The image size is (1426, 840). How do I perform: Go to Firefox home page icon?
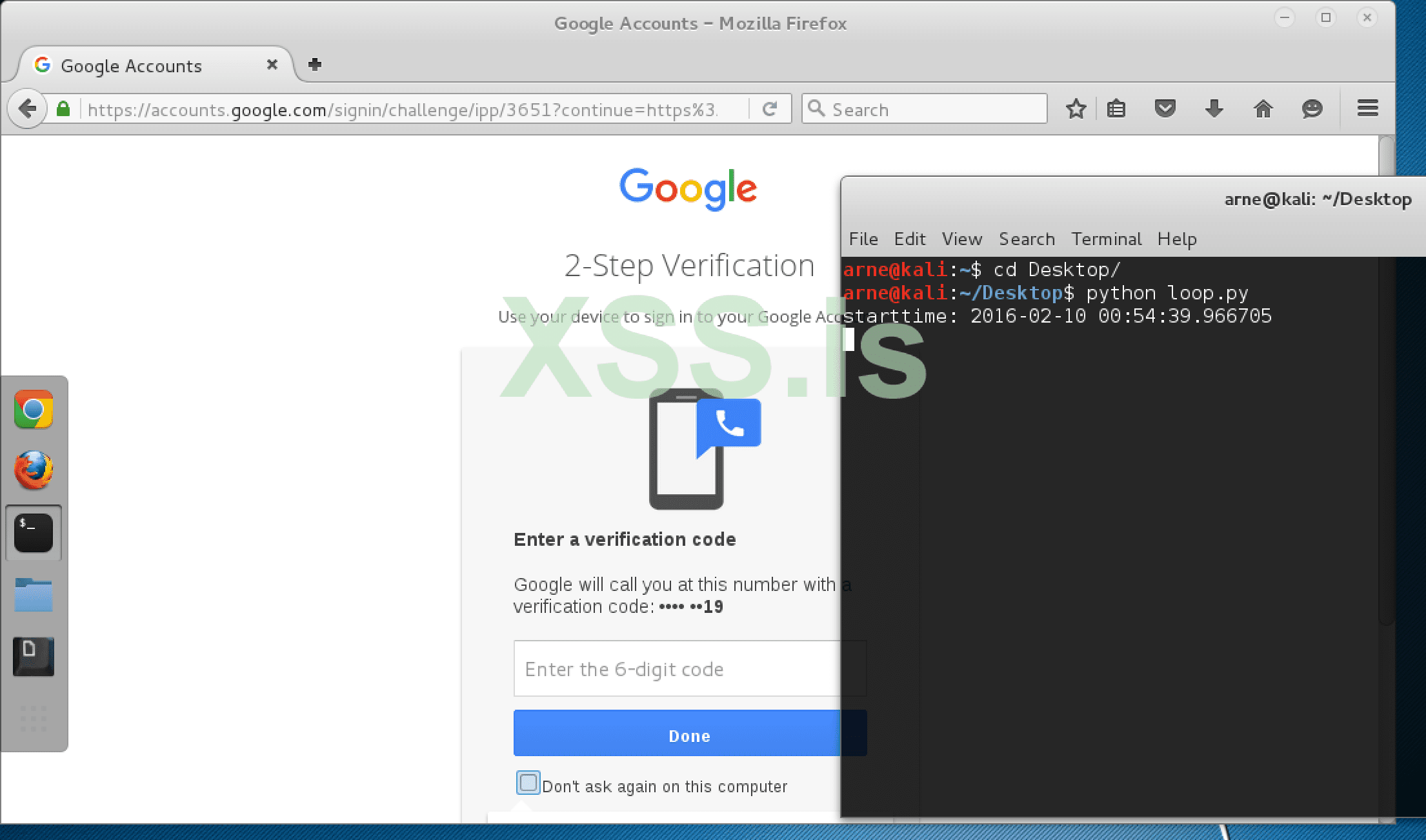click(1263, 109)
